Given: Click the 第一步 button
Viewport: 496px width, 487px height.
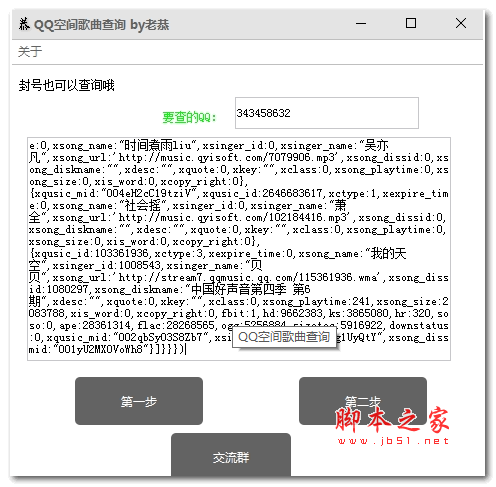Looking at the screenshot, I should pos(139,401).
